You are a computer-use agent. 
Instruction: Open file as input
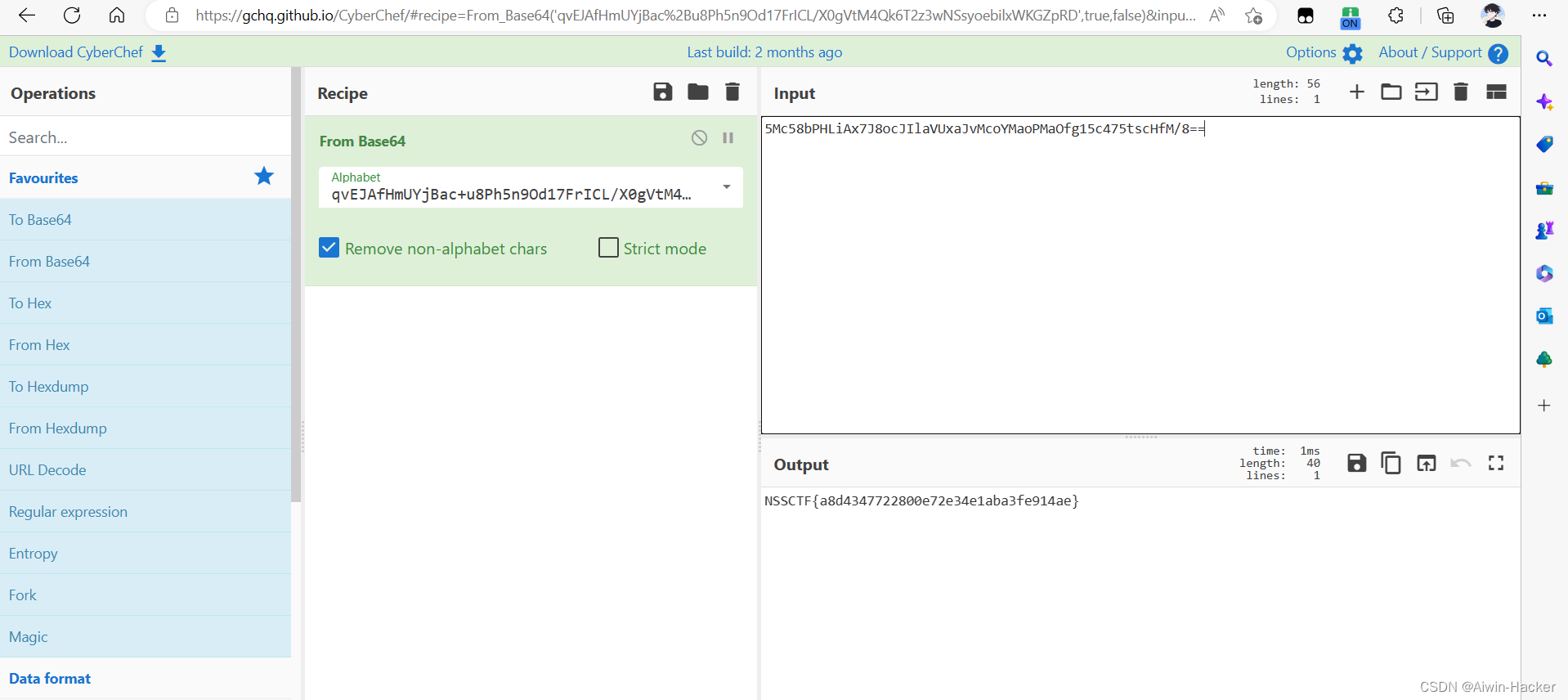coord(1426,92)
